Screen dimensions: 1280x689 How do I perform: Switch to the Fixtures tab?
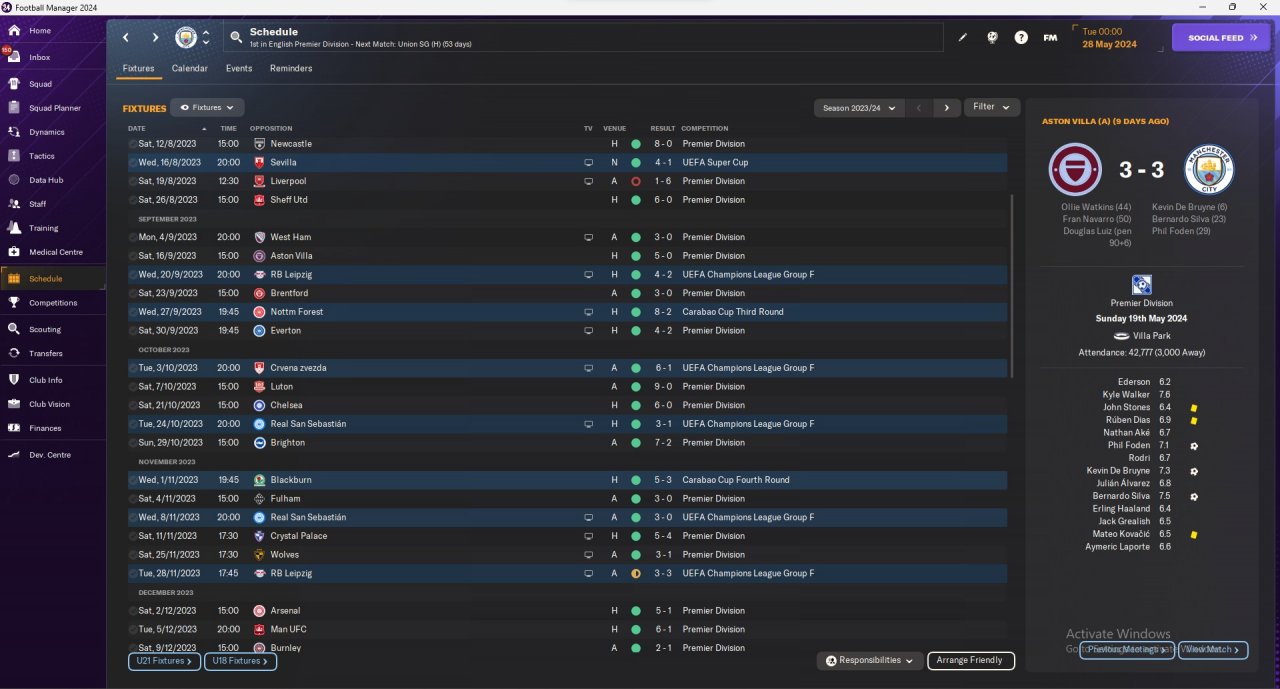point(138,69)
